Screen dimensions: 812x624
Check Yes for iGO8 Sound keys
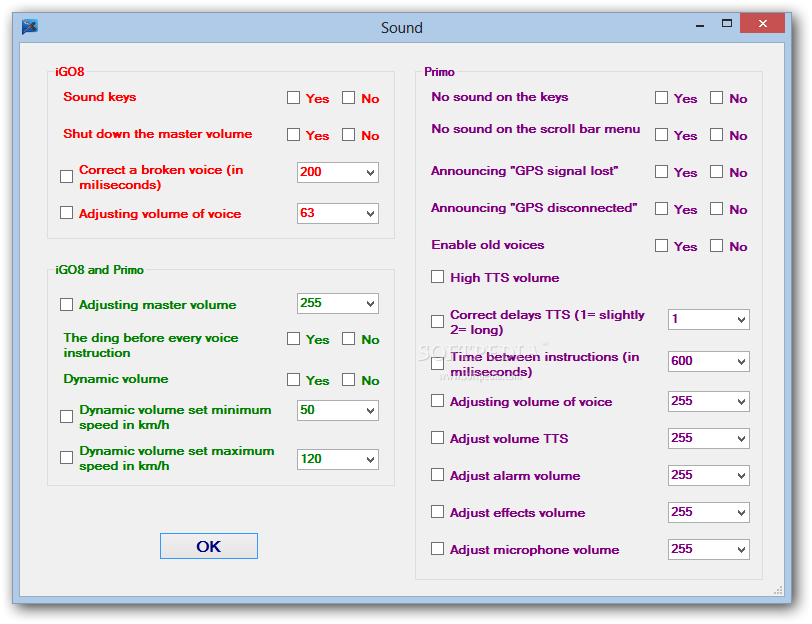point(294,97)
